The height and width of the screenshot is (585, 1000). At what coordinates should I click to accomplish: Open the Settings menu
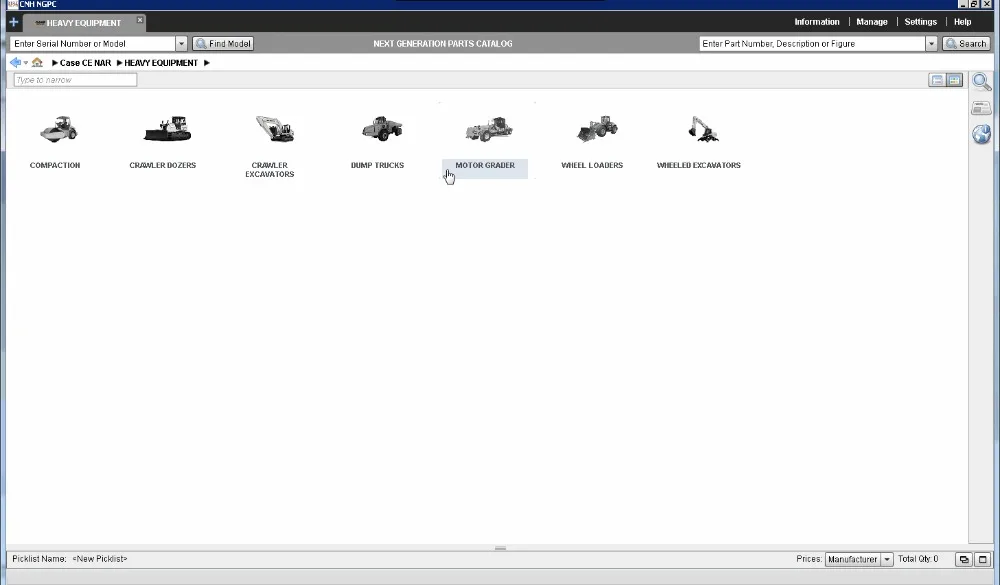tap(920, 22)
